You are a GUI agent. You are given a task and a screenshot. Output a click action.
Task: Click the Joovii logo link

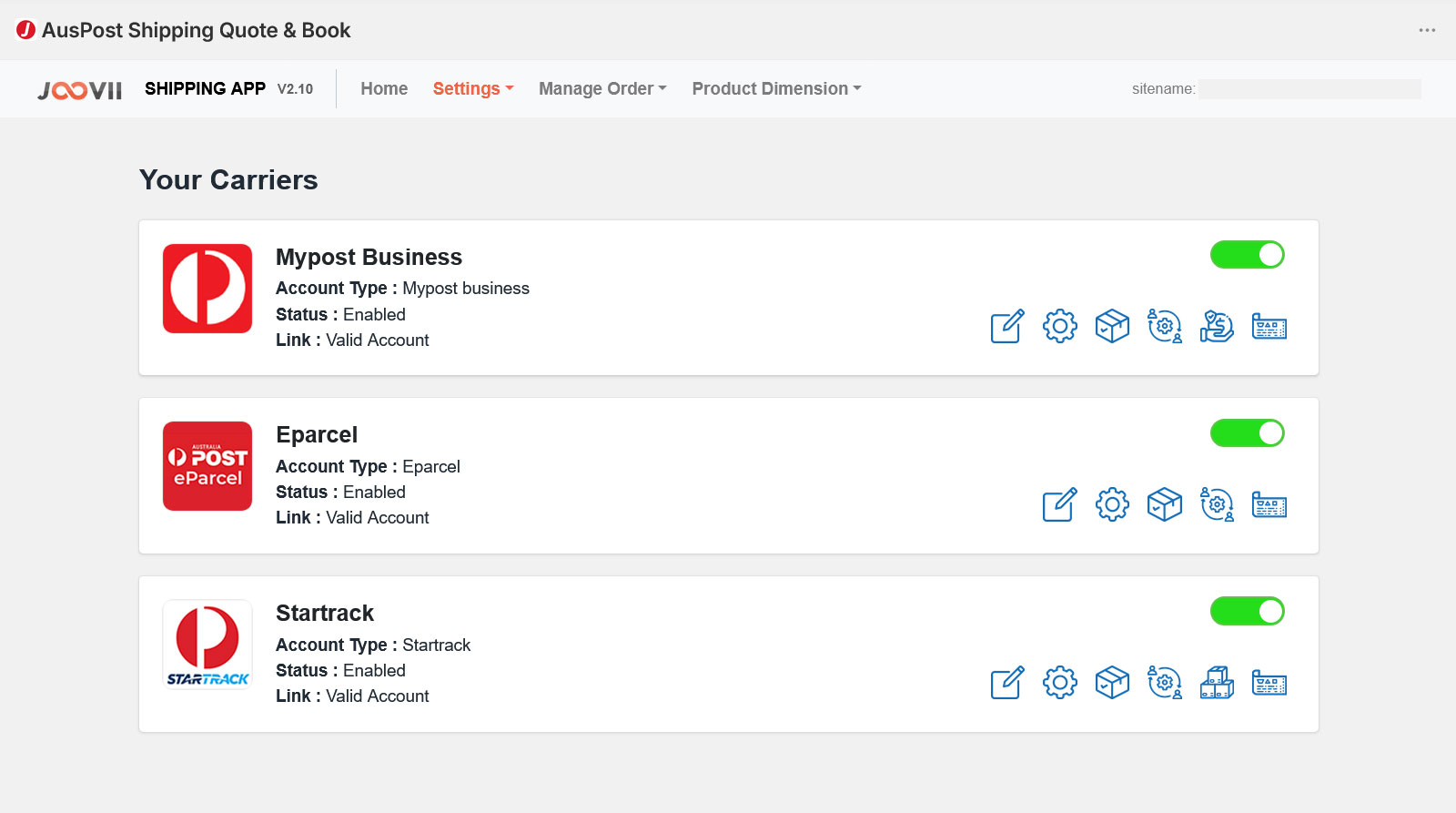tap(80, 90)
